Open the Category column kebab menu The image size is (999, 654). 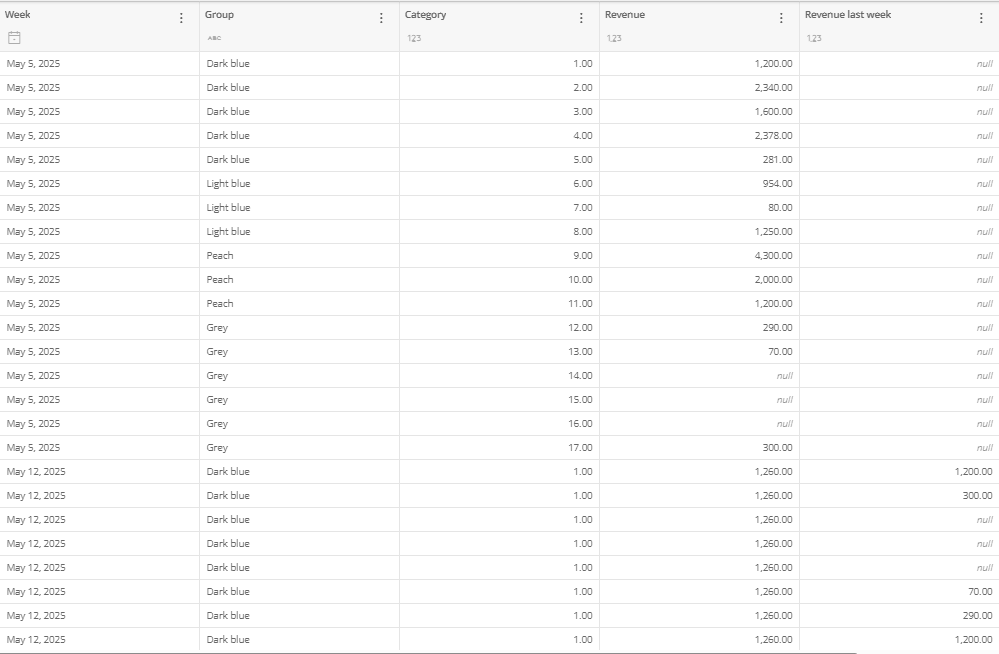pyautogui.click(x=581, y=18)
